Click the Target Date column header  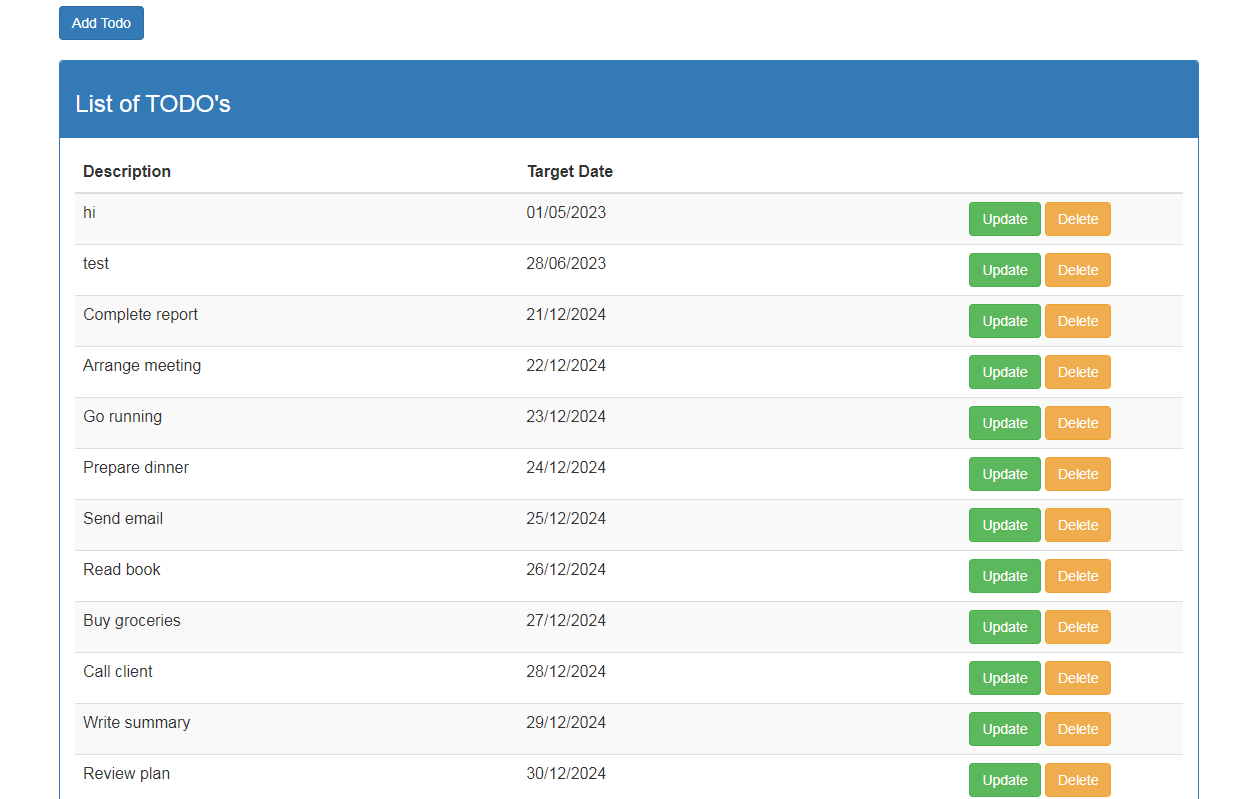pyautogui.click(x=569, y=171)
